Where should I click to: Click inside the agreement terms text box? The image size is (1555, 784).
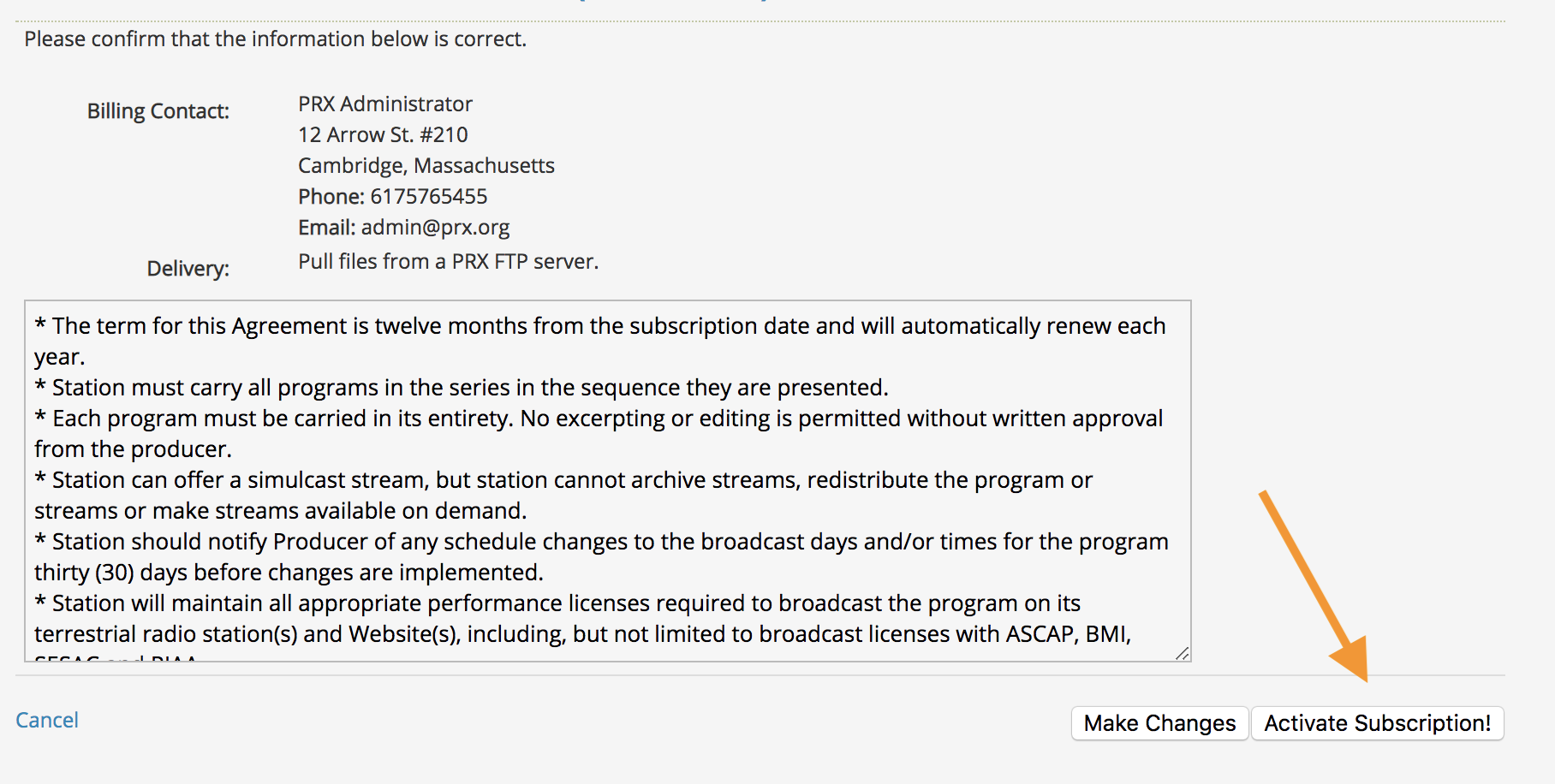(608, 481)
